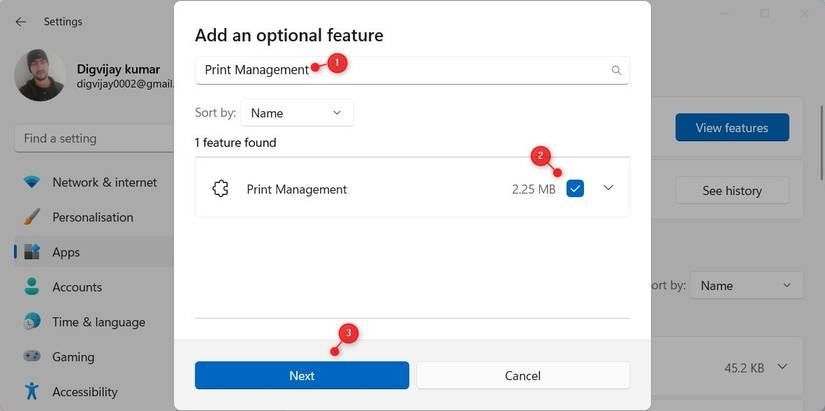Click the Personalisation paintbrush icon
This screenshot has height=411, width=825.
[32, 217]
